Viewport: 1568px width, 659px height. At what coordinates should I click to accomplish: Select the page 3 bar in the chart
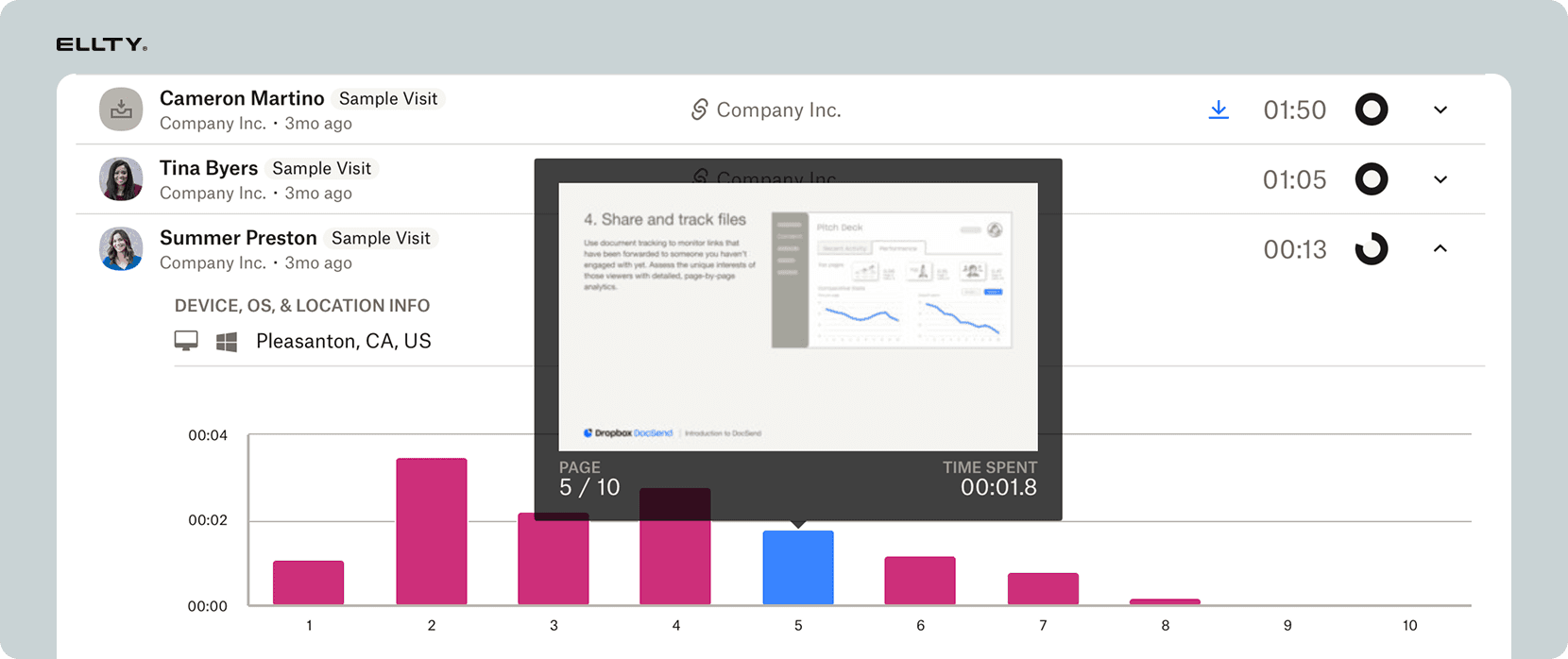(554, 559)
